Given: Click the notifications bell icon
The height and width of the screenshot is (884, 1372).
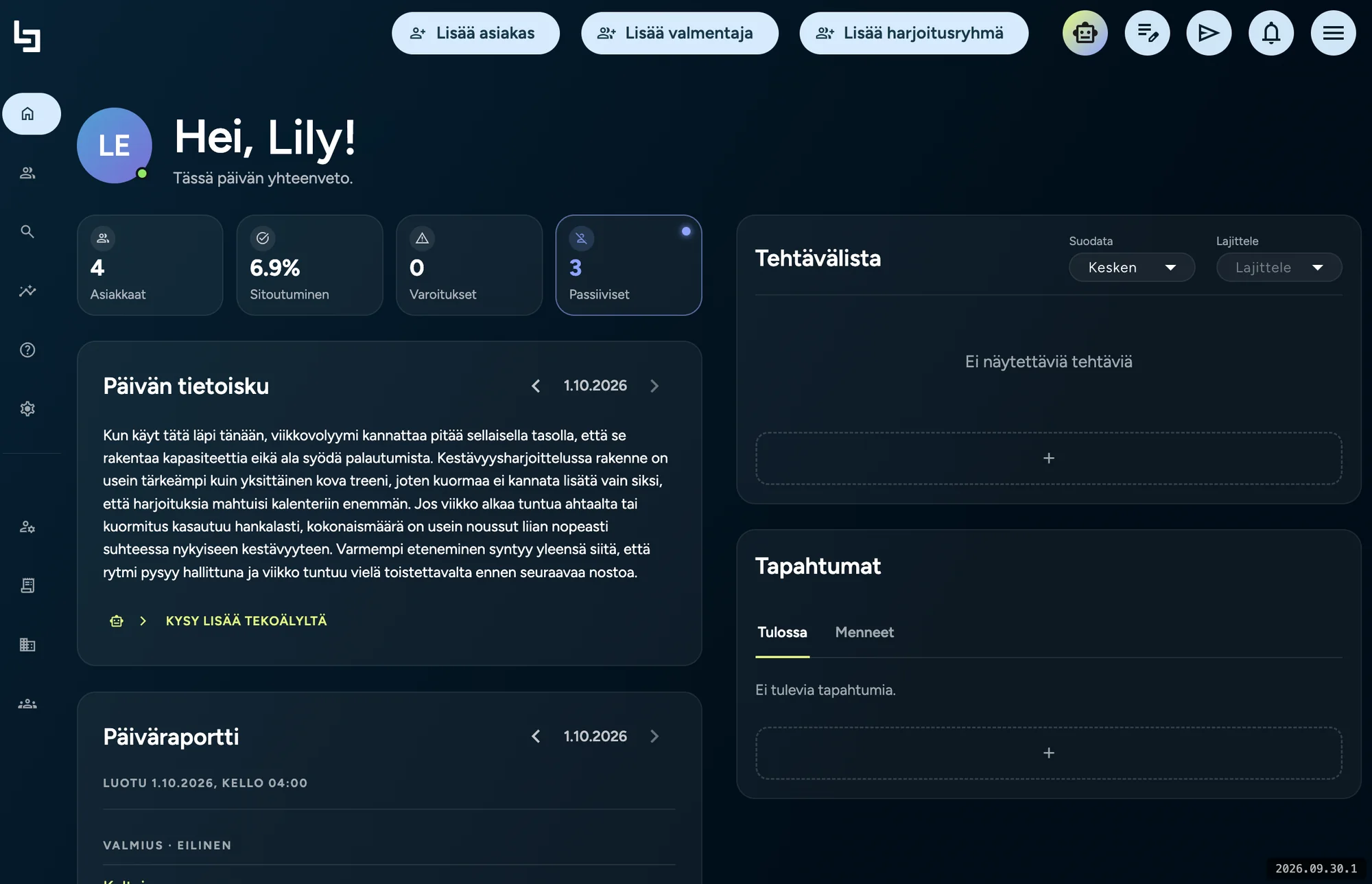Looking at the screenshot, I should pos(1270,33).
